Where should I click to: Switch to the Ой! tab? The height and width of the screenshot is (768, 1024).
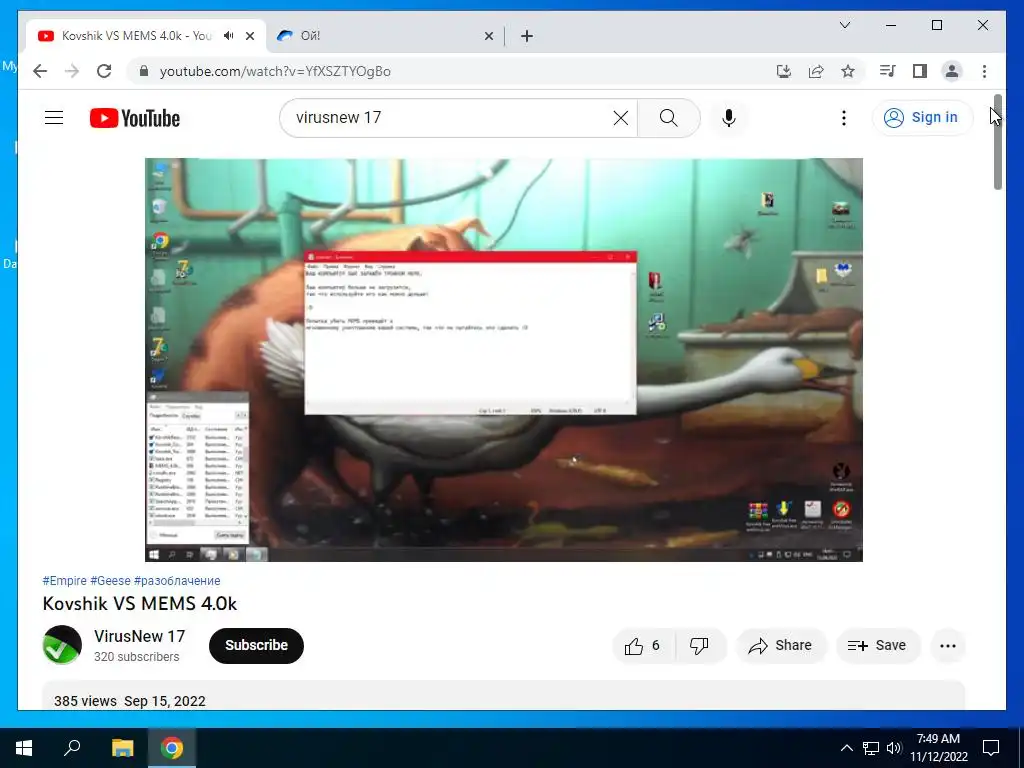tap(385, 36)
